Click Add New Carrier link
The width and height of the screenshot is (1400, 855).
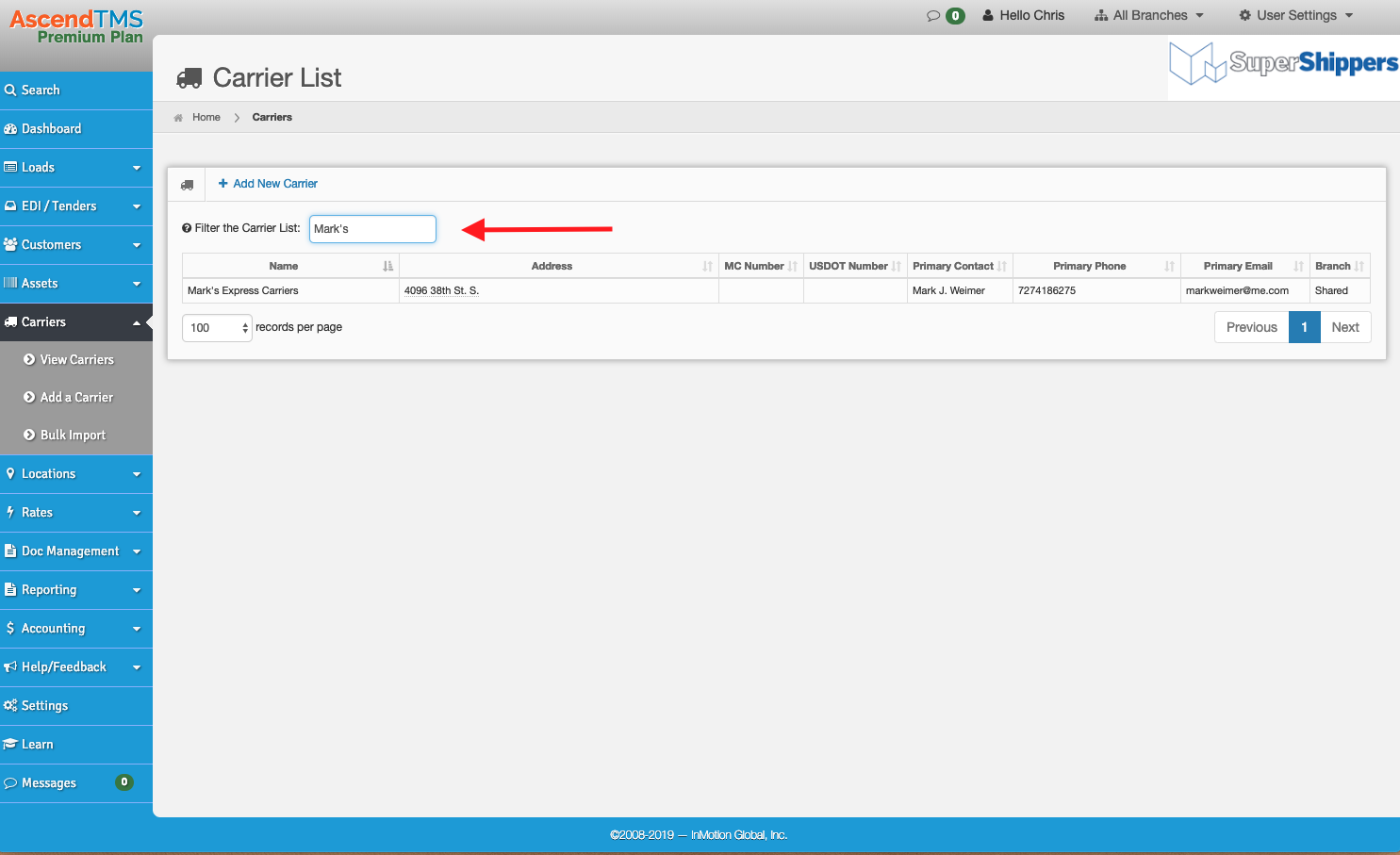[268, 184]
